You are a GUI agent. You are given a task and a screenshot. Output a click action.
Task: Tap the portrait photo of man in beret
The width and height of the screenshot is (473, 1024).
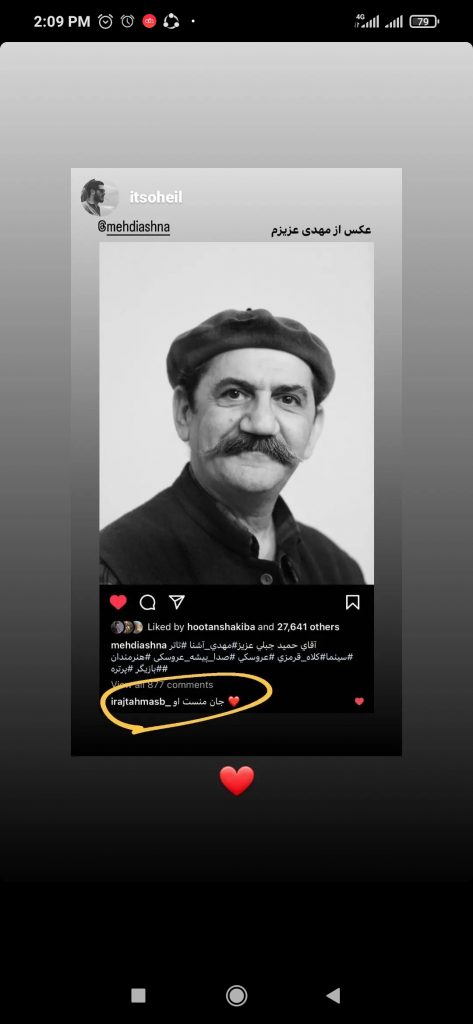[236, 413]
